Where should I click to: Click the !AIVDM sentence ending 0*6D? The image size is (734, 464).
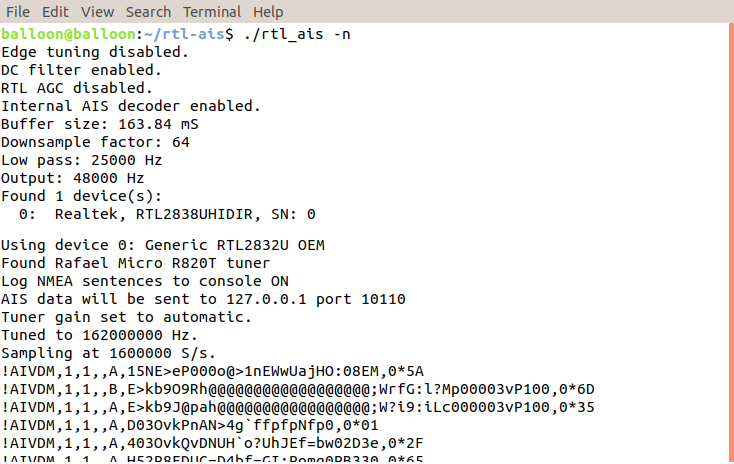pos(298,389)
